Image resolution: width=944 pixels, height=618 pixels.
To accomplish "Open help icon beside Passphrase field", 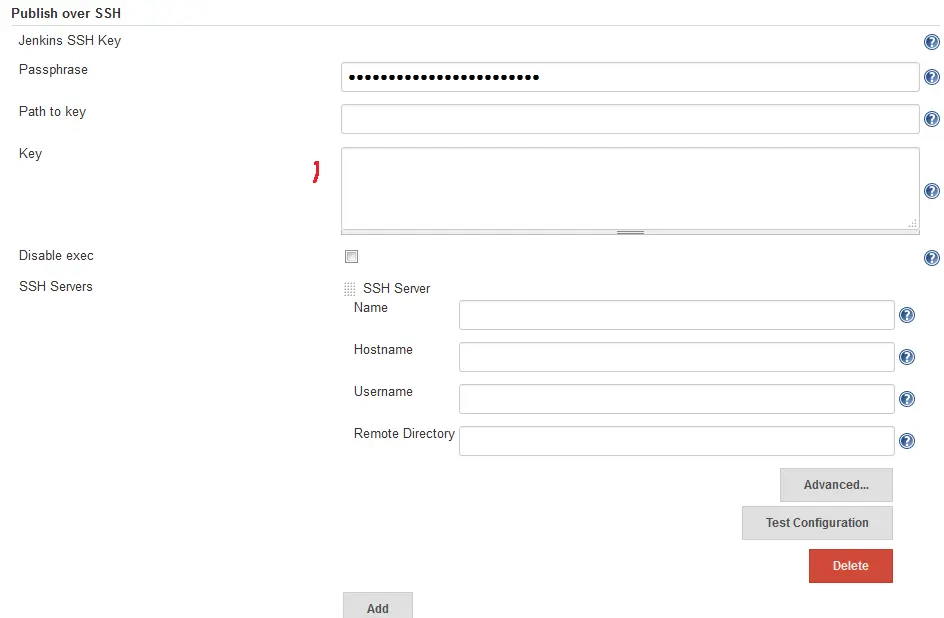I will pyautogui.click(x=931, y=77).
